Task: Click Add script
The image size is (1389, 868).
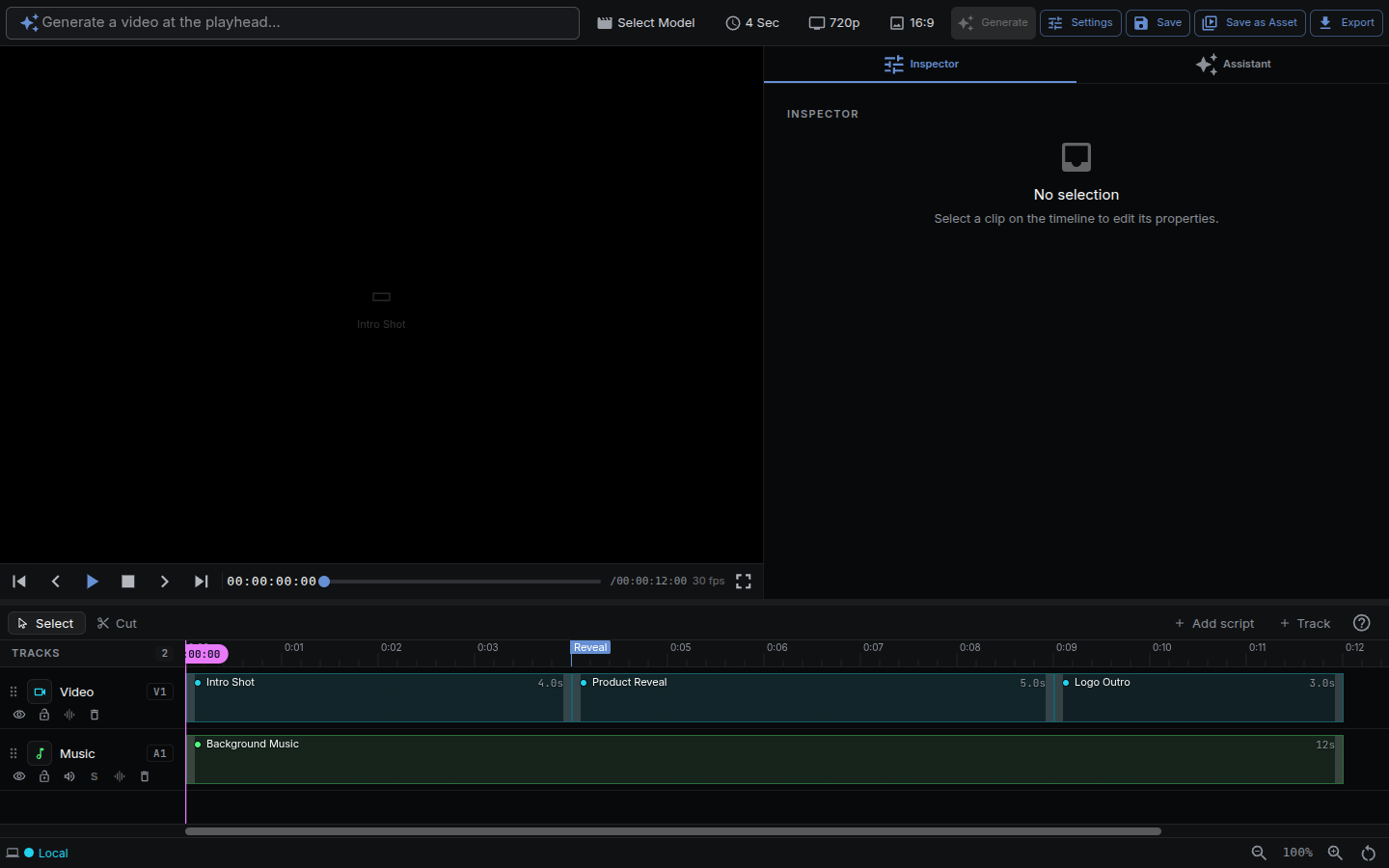Action: (1214, 623)
